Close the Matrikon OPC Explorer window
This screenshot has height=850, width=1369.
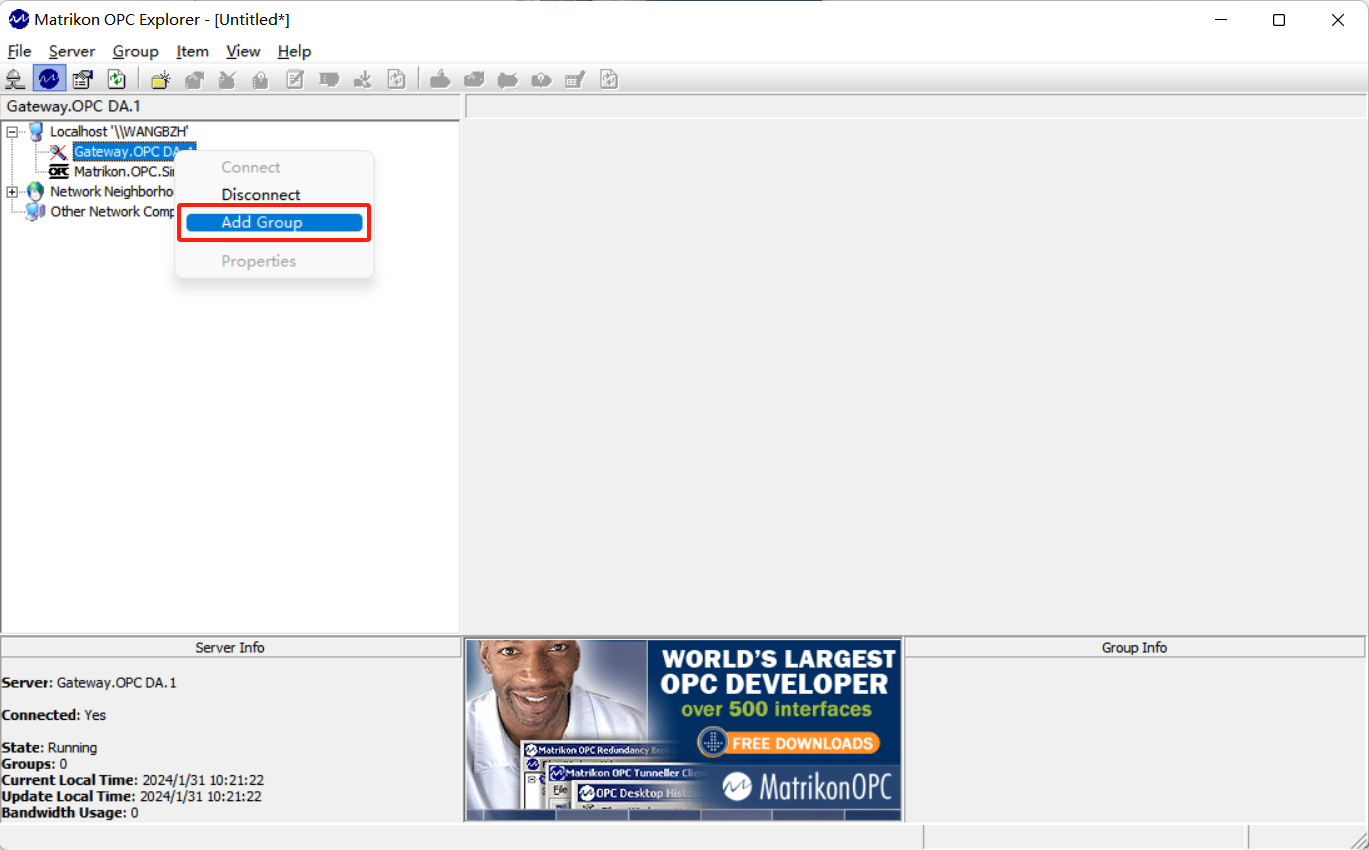tap(1338, 20)
